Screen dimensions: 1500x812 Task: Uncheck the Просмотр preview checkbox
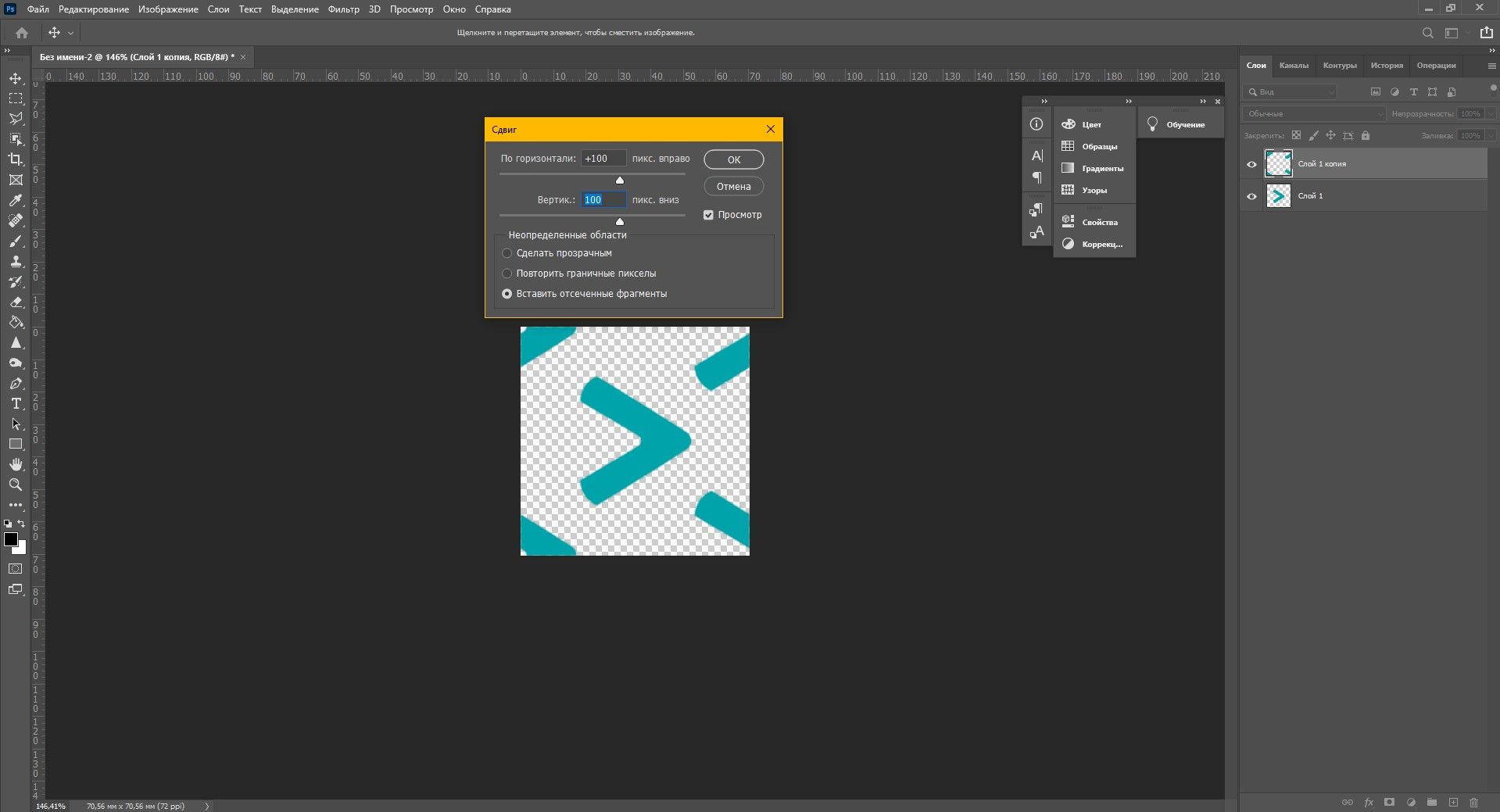(x=708, y=215)
